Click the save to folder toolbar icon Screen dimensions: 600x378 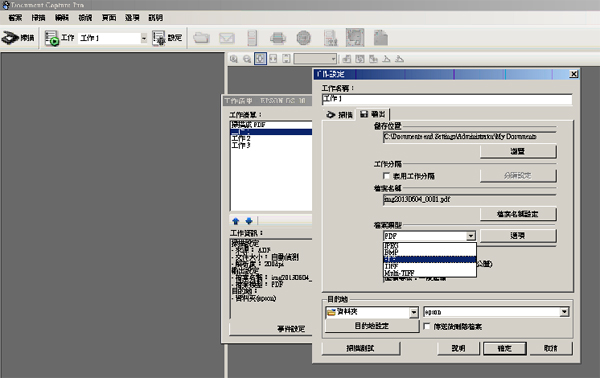click(201, 38)
